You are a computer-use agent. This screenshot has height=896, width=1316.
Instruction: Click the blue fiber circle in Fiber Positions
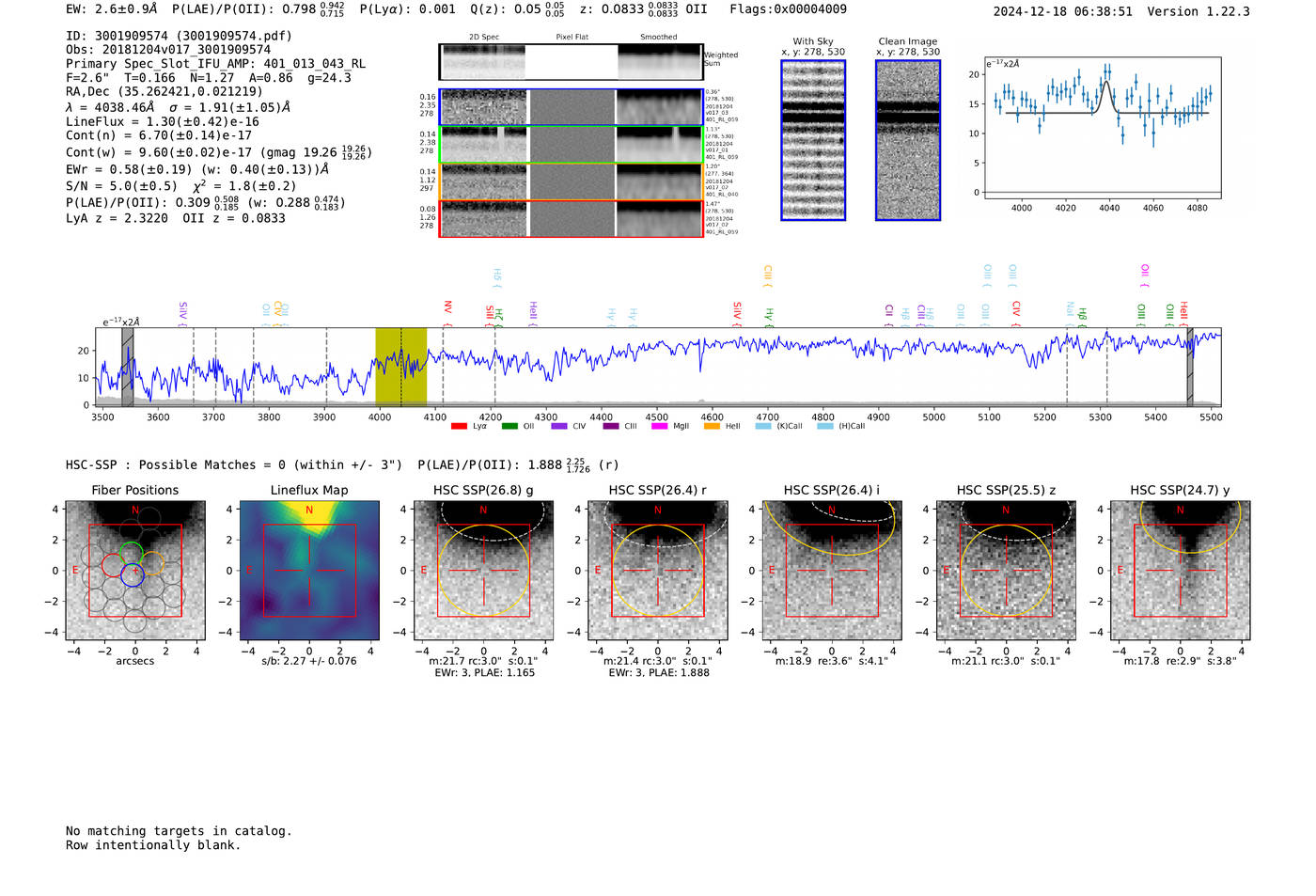point(133,574)
